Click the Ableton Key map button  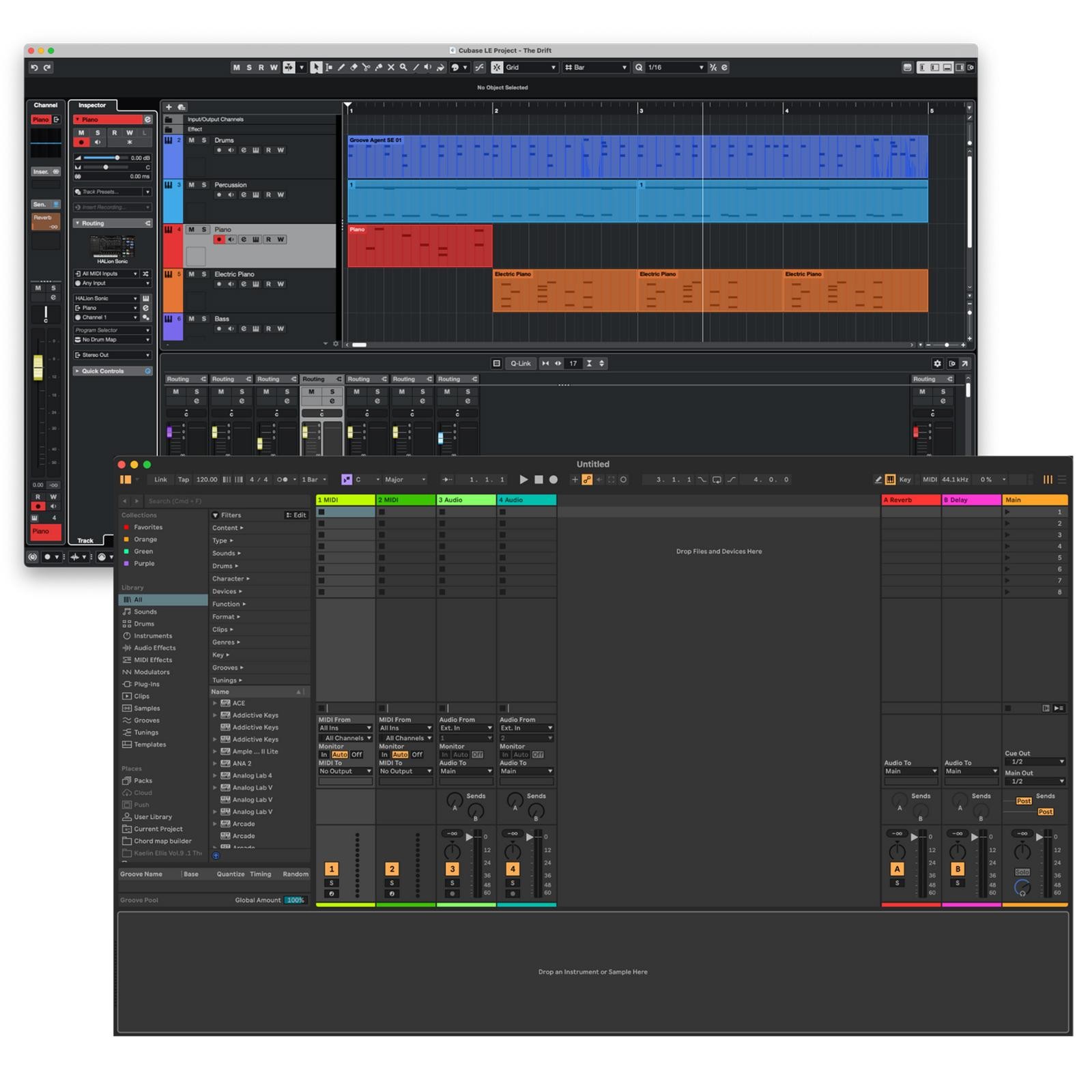[x=905, y=480]
